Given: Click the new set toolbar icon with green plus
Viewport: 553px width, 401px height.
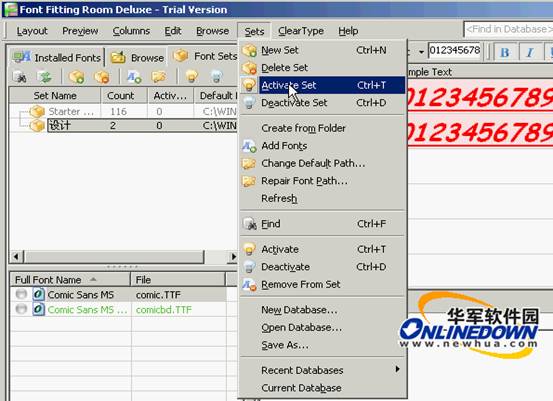Looking at the screenshot, I should [x=77, y=77].
